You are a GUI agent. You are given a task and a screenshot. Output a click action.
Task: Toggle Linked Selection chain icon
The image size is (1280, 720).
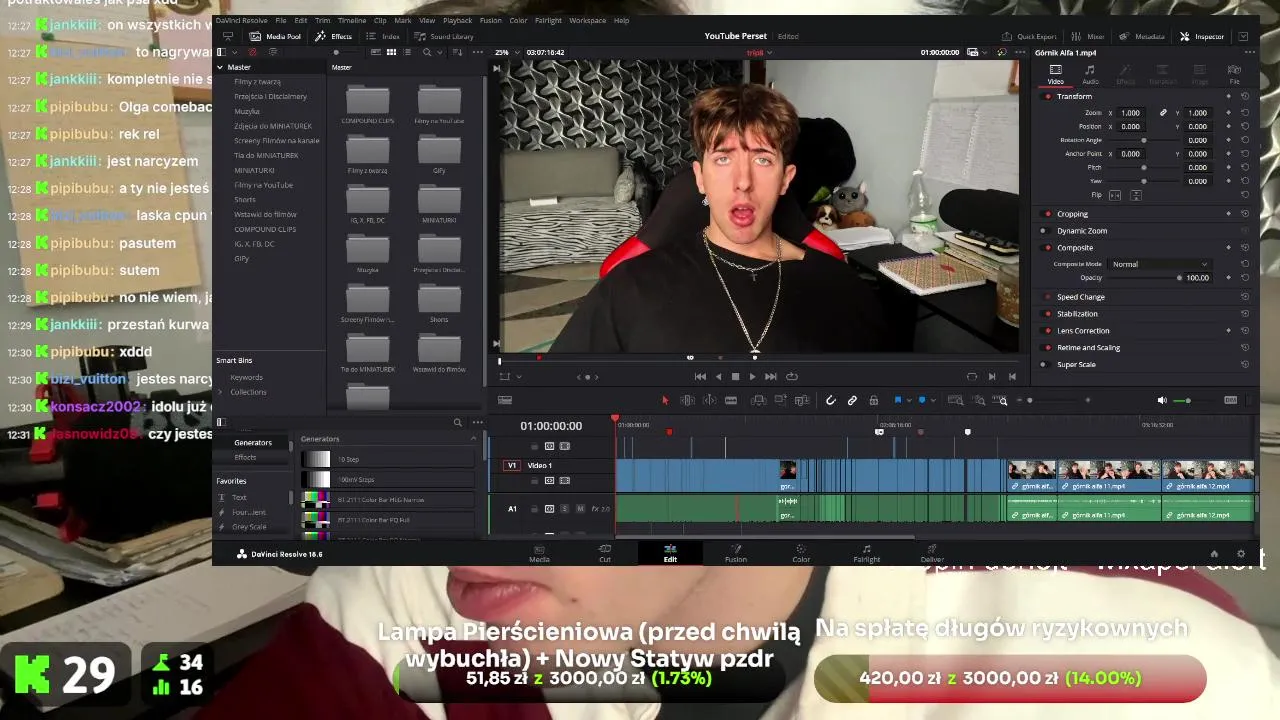[x=852, y=400]
